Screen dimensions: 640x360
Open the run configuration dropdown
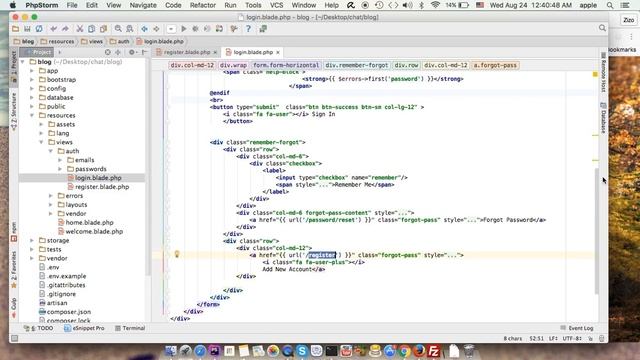[x=171, y=29]
